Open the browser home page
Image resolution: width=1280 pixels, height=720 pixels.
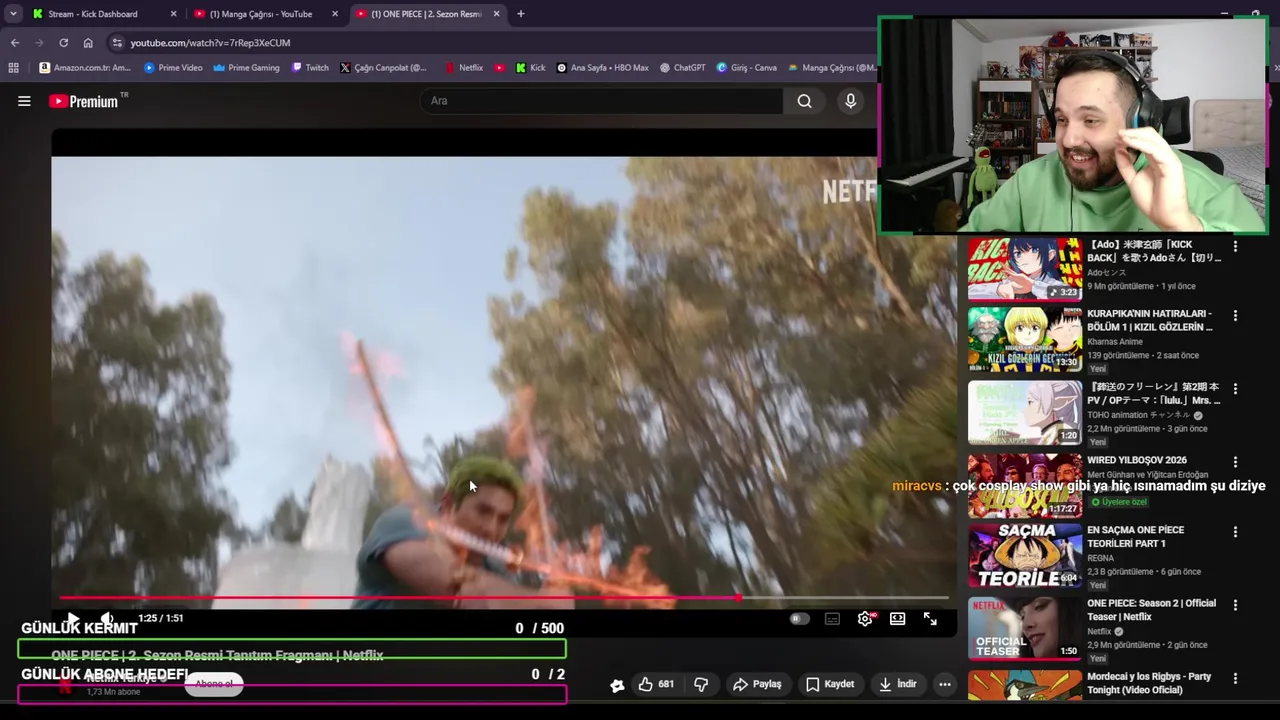[88, 43]
